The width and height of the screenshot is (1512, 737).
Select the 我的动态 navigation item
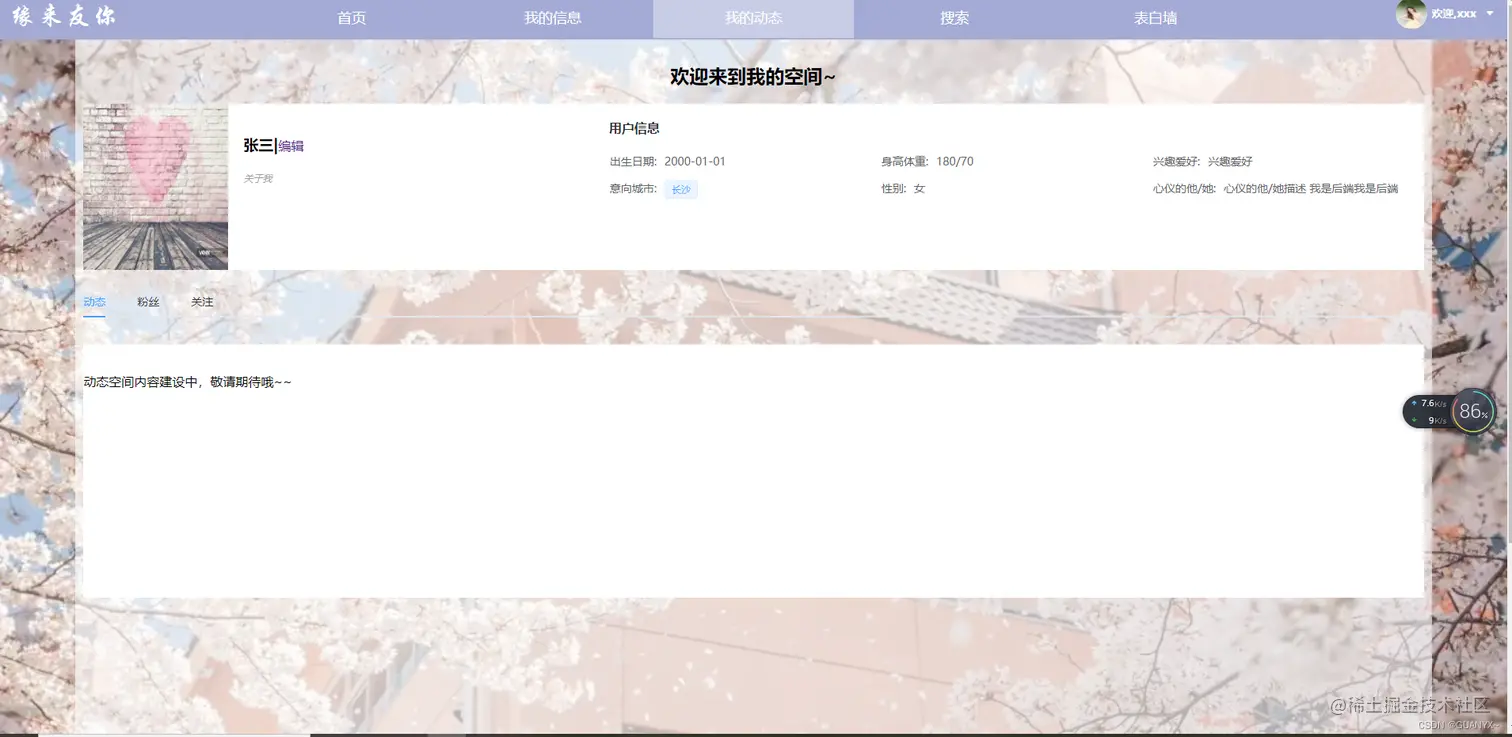point(754,17)
